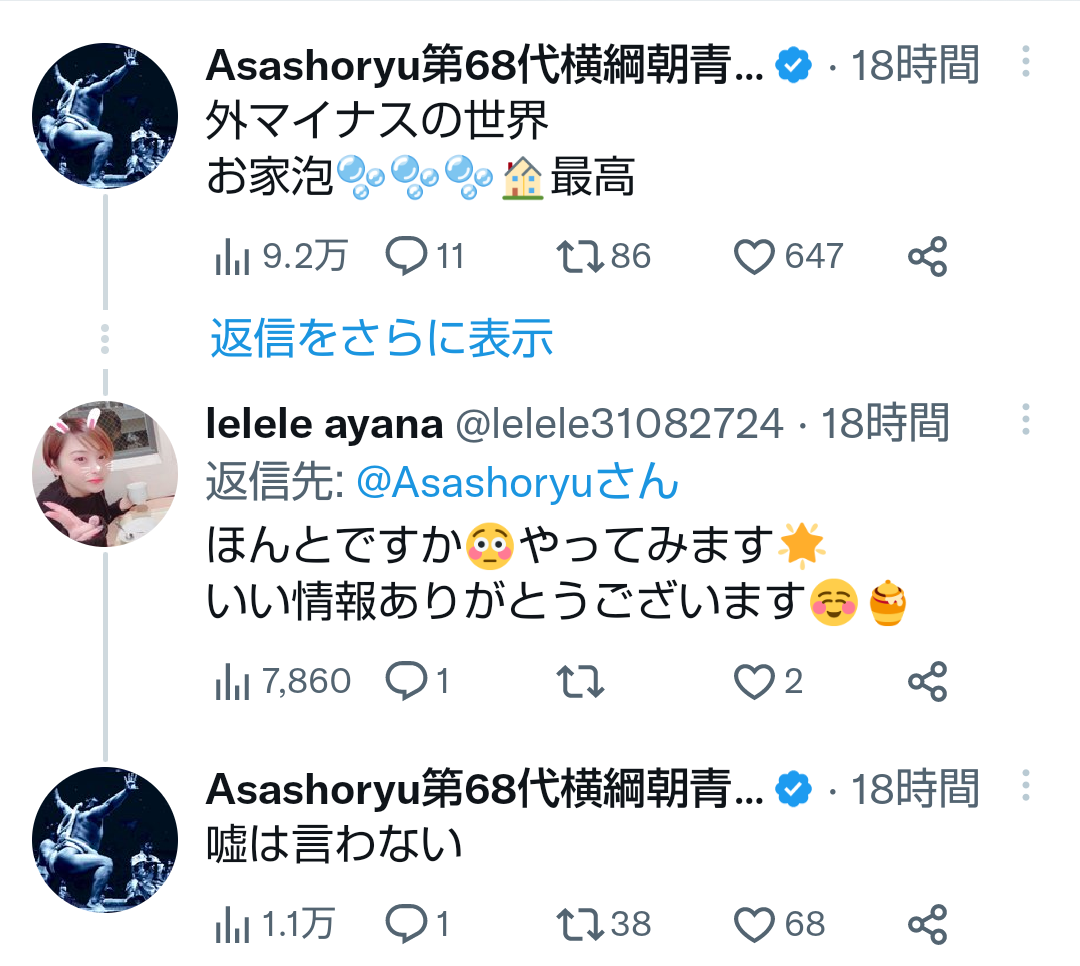Open more options menu for lelele ayana reply
The width and height of the screenshot is (1080, 966).
click(x=1025, y=420)
